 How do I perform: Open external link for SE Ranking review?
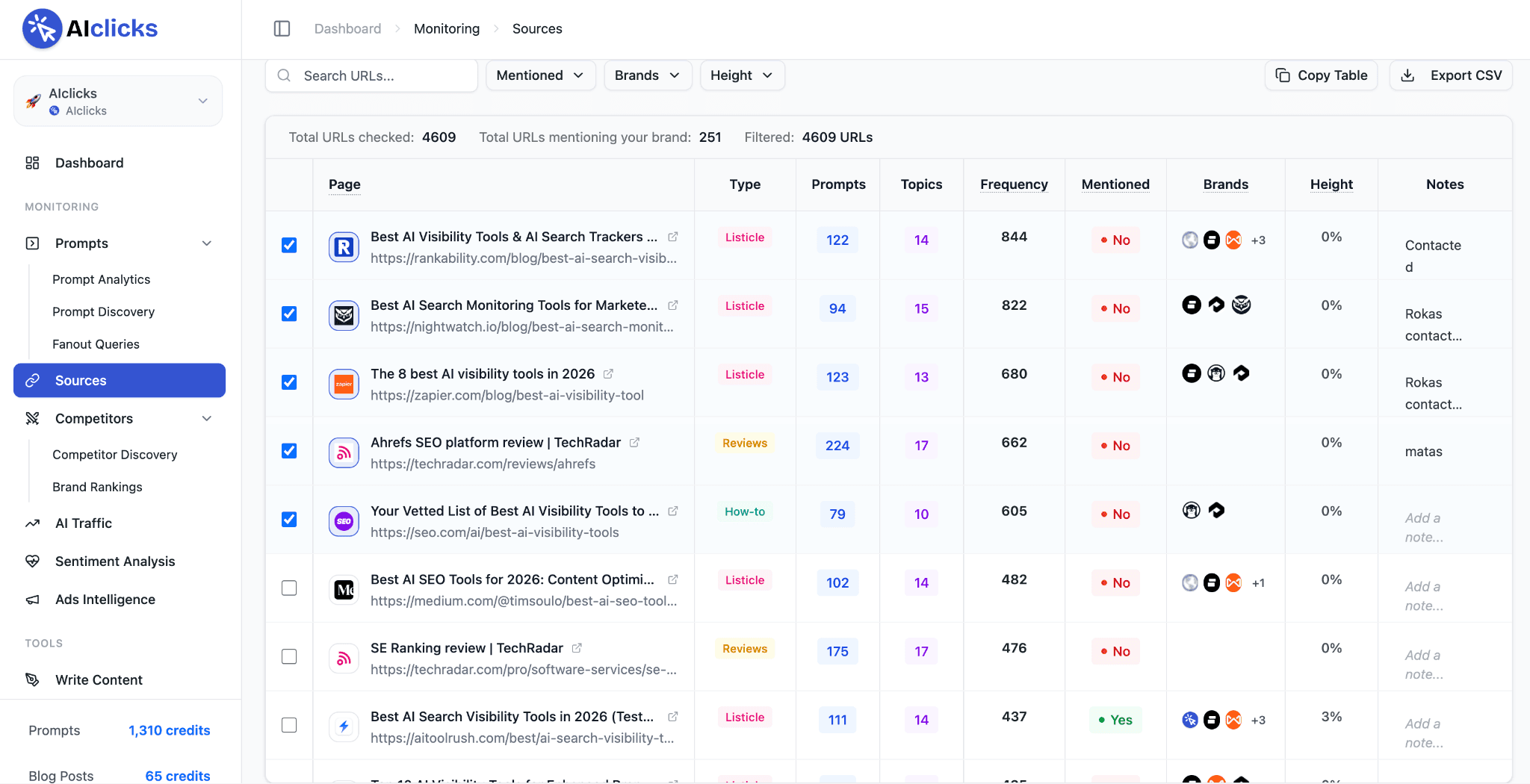[577, 648]
